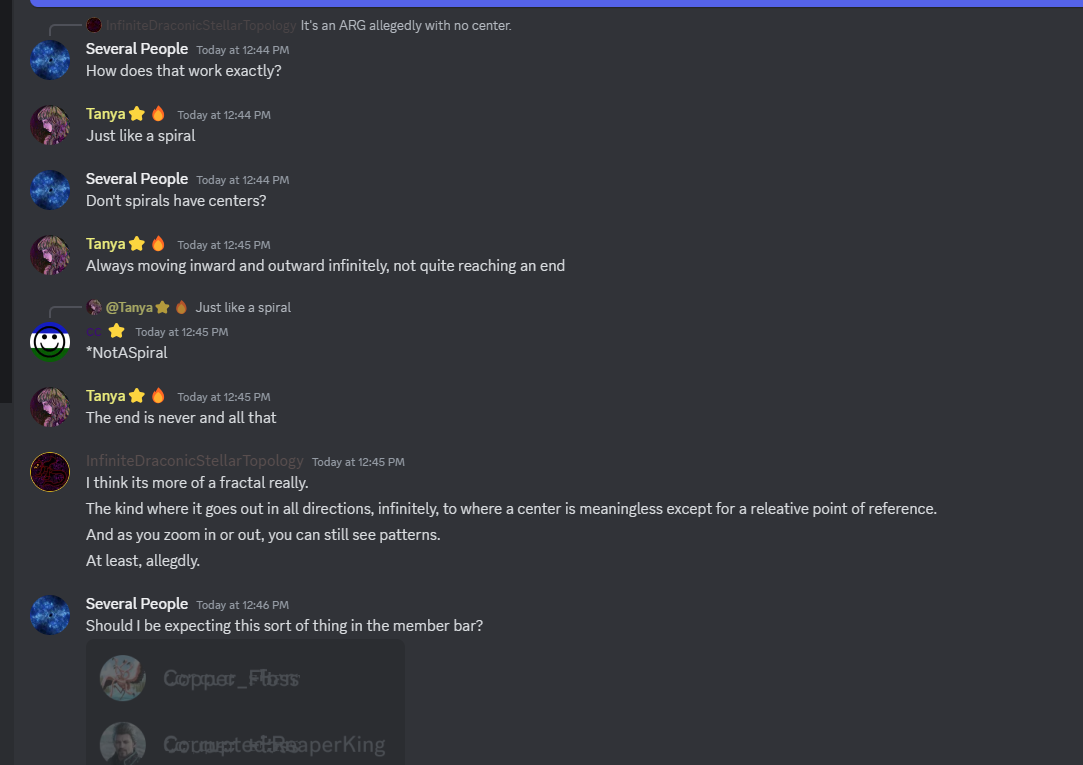Click the star badge beside the cc username
1083x765 pixels.
pos(117,331)
